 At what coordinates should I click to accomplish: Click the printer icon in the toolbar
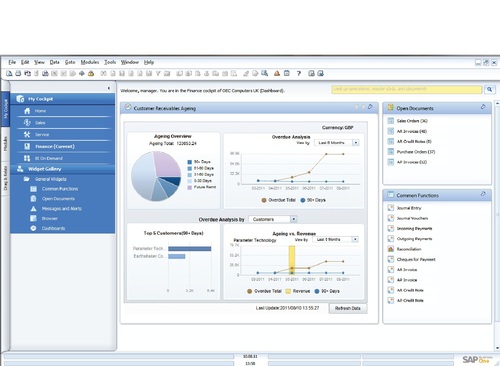point(18,73)
